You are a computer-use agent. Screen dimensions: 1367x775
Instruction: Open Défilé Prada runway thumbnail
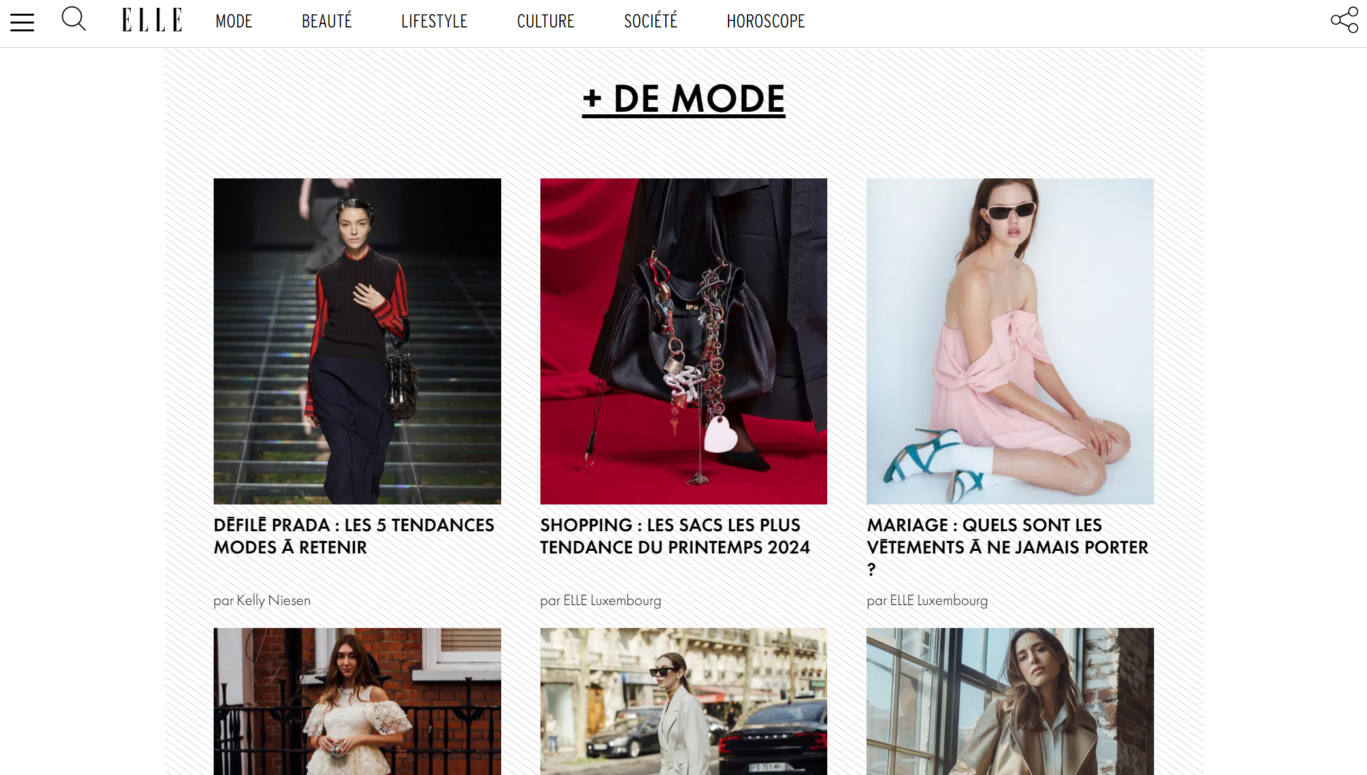(x=357, y=341)
